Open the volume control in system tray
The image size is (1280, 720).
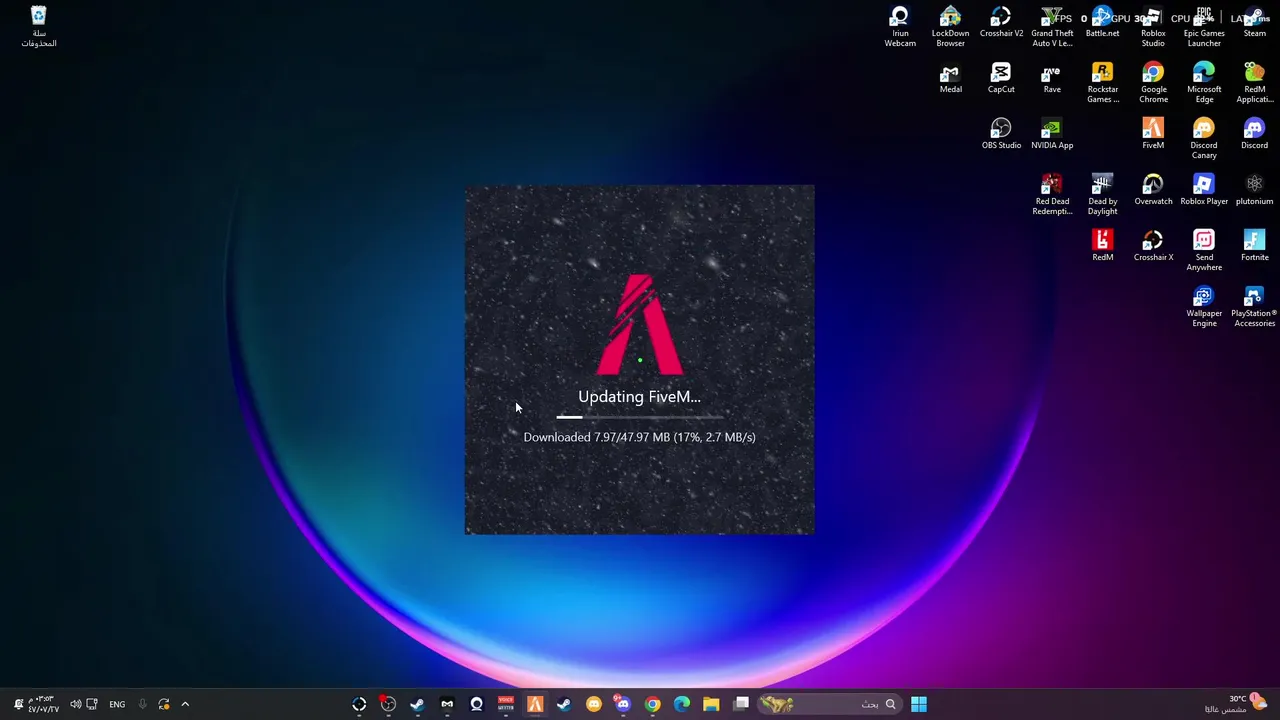[75, 704]
